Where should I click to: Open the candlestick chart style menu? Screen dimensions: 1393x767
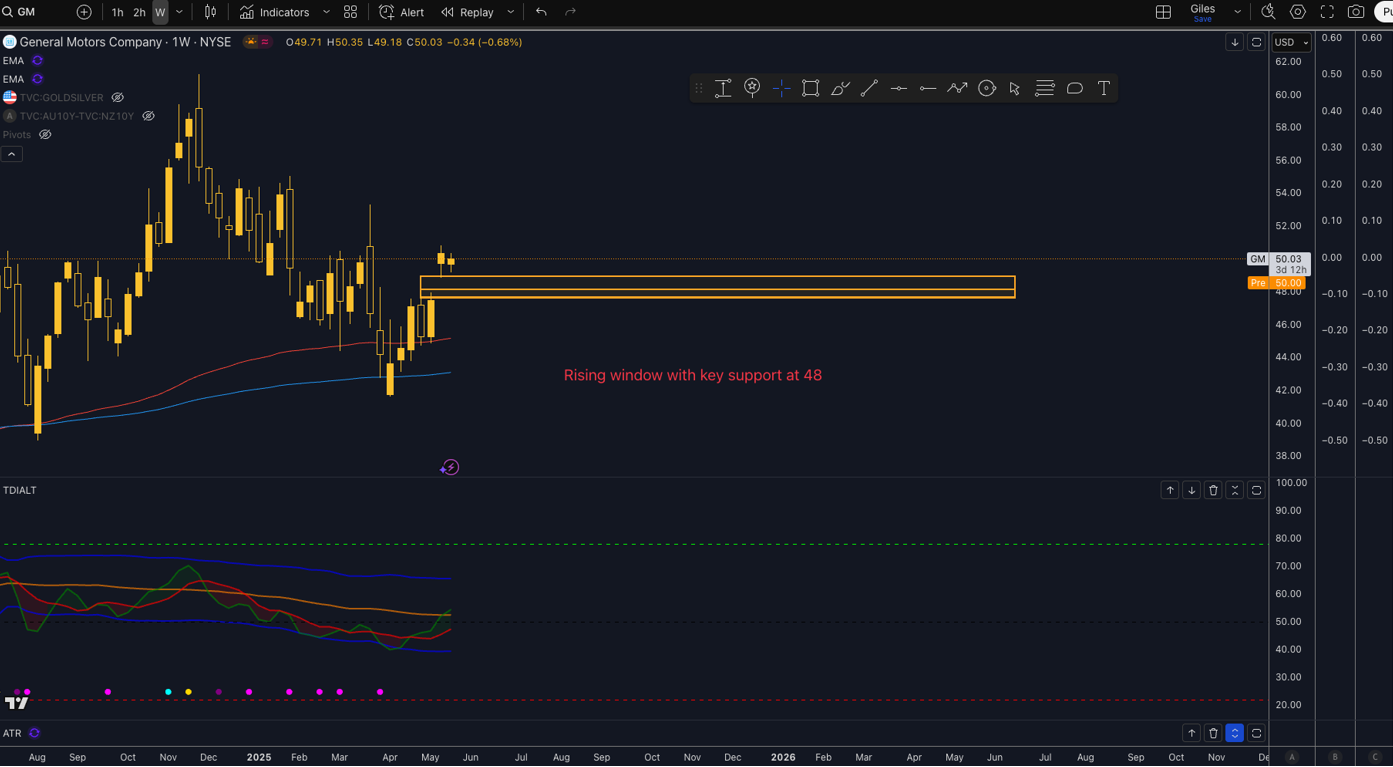(x=211, y=12)
